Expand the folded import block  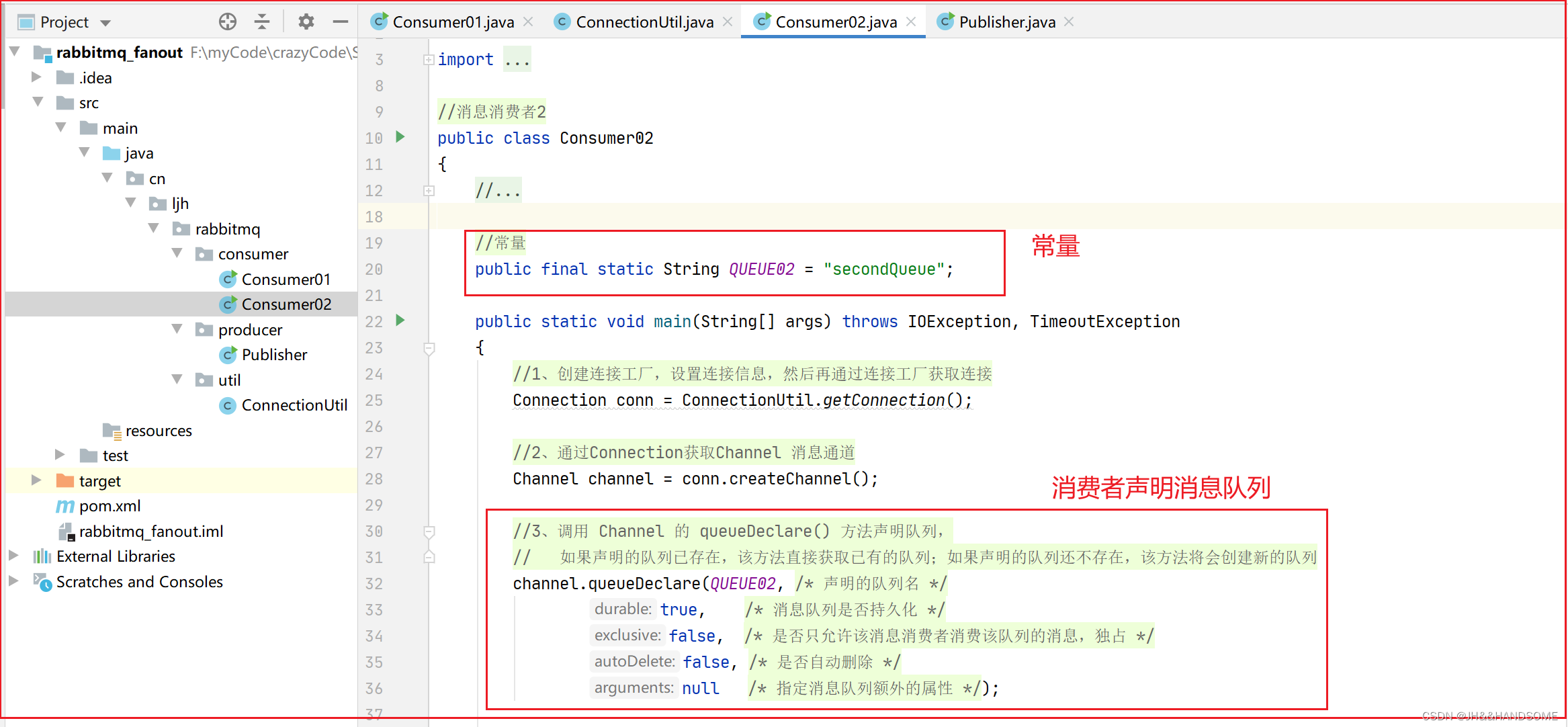429,60
